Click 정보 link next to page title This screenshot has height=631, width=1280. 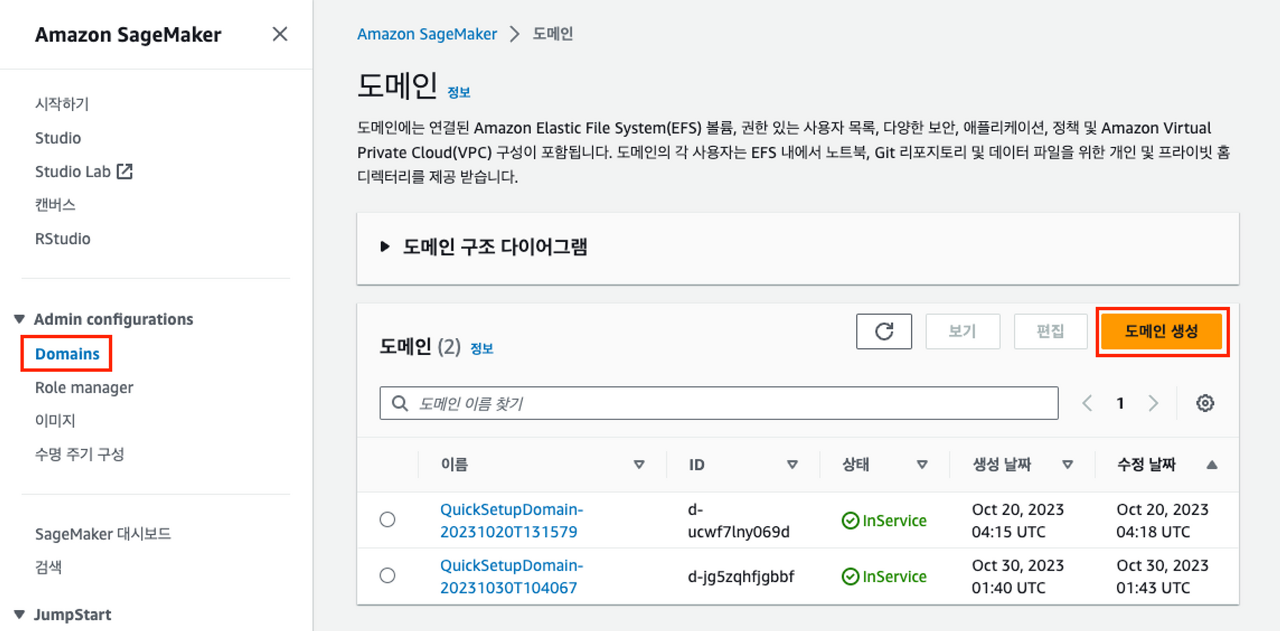[x=459, y=92]
